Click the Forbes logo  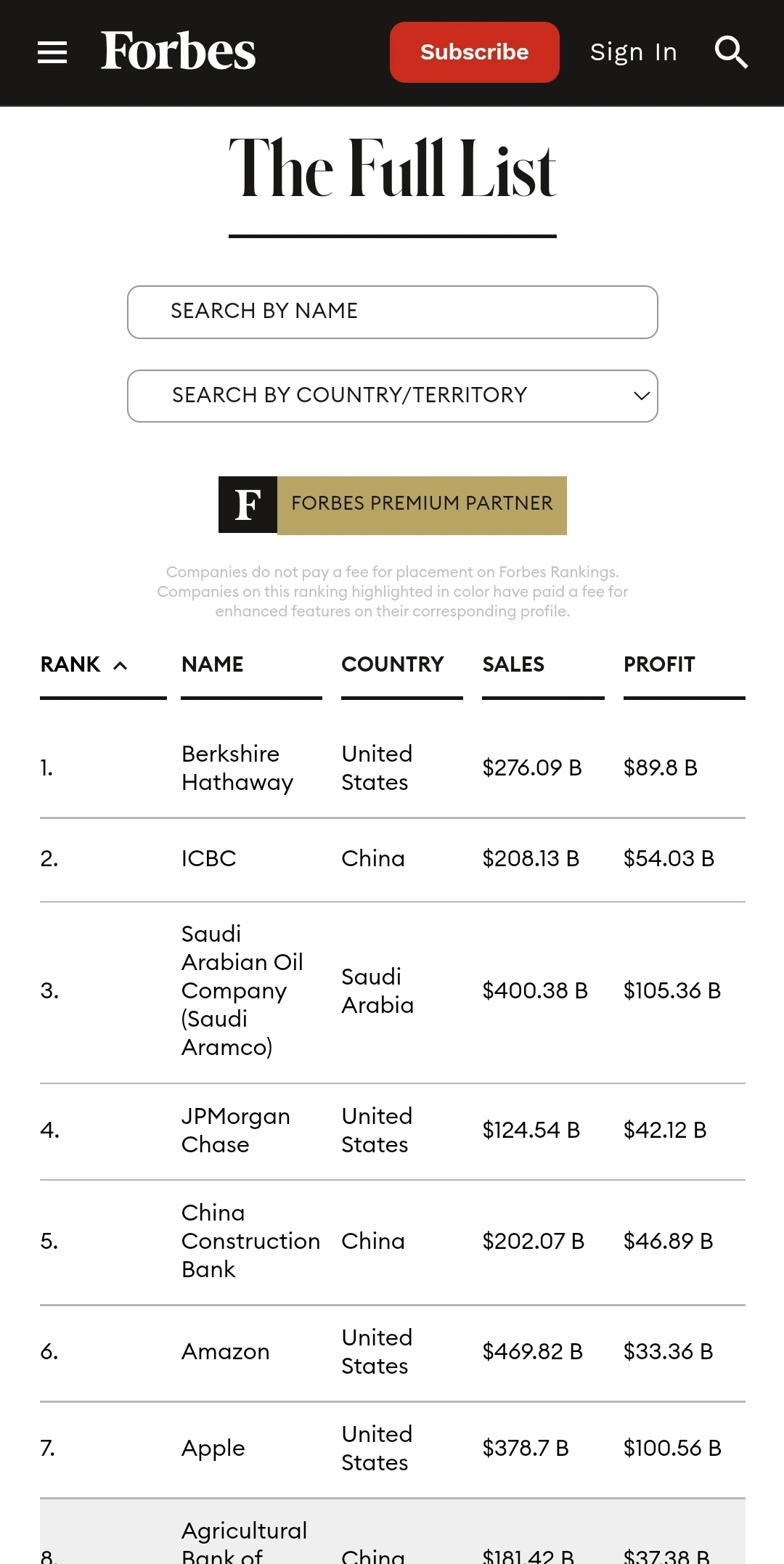click(178, 52)
